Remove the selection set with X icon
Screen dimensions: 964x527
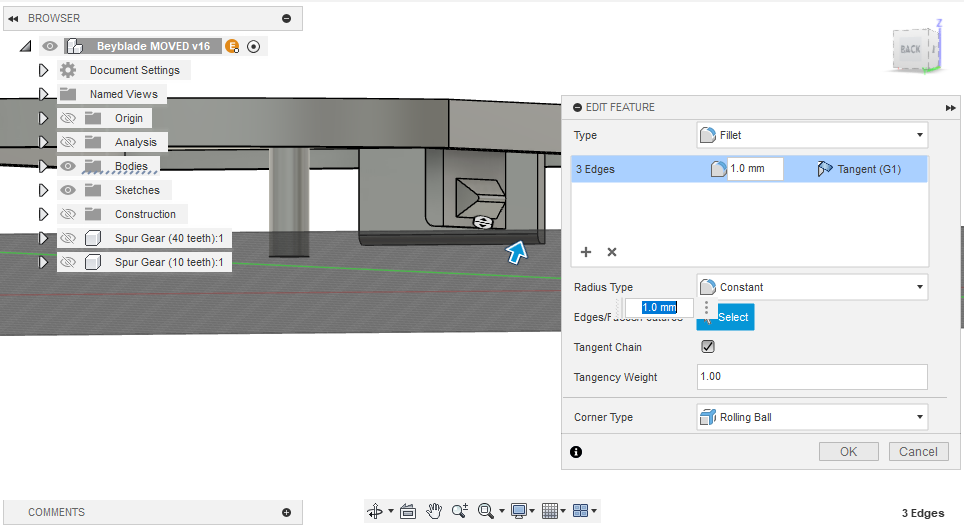pyautogui.click(x=612, y=252)
